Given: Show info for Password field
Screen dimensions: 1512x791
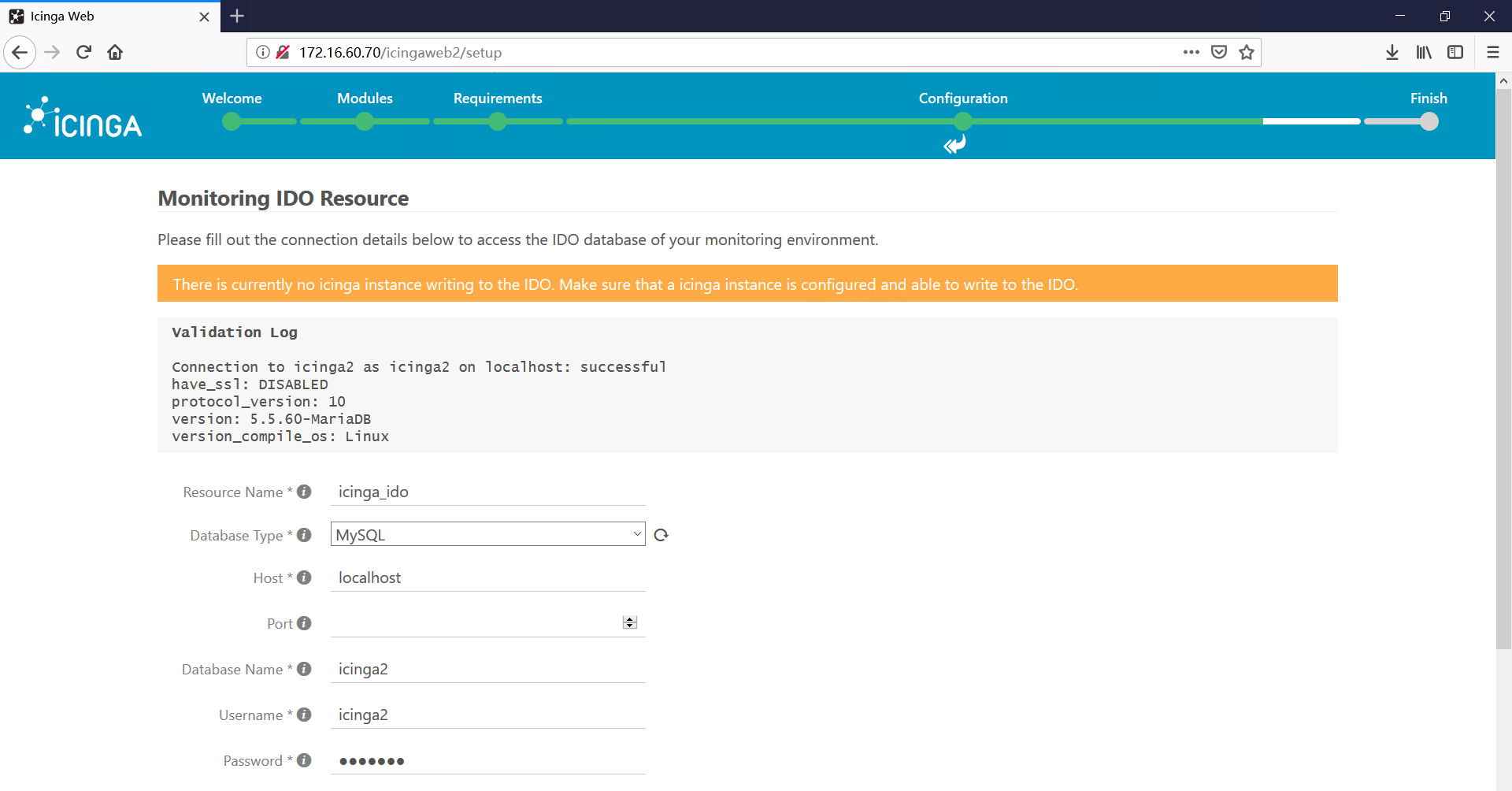Looking at the screenshot, I should 304,760.
